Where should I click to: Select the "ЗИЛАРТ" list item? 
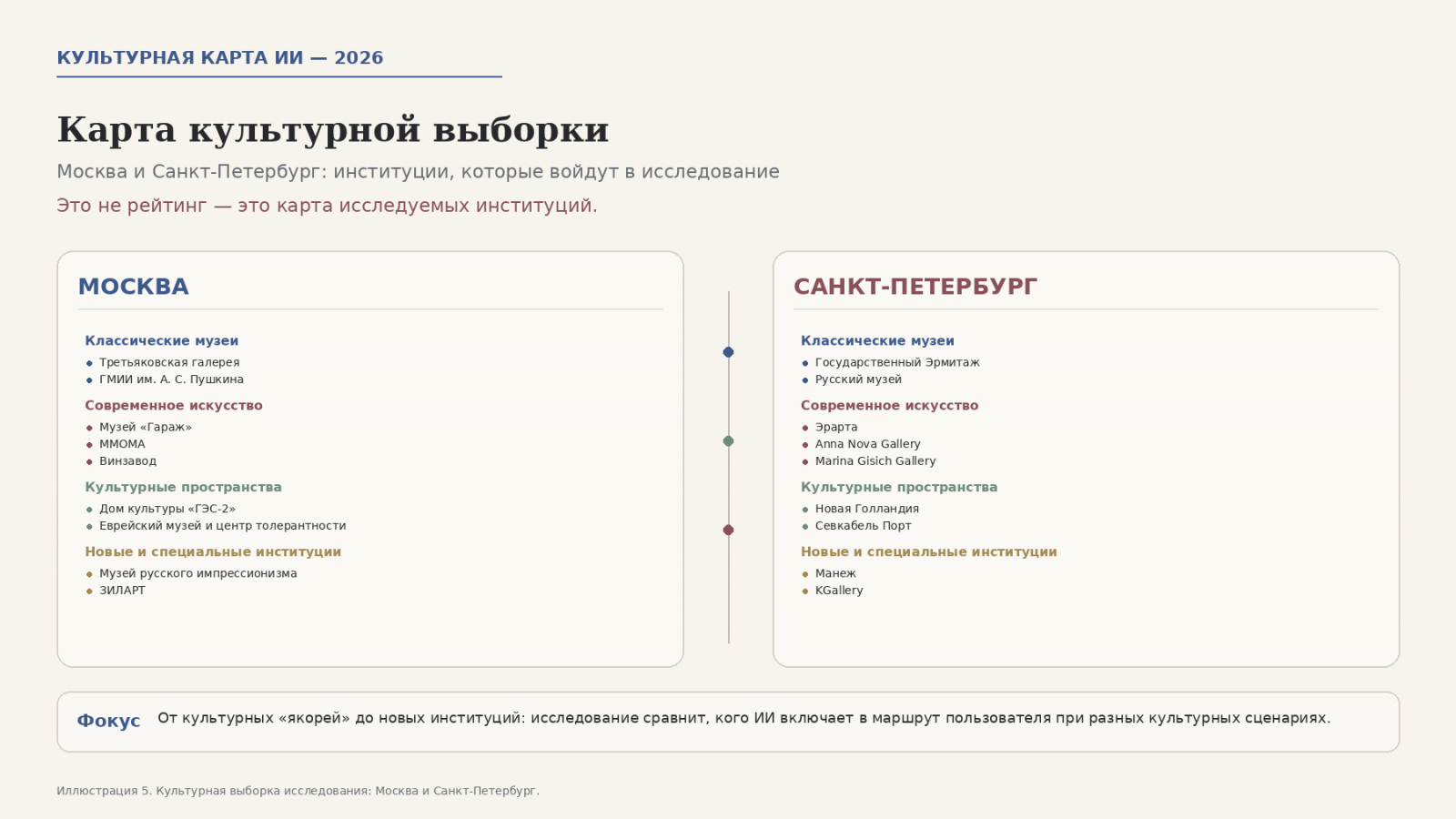122,591
